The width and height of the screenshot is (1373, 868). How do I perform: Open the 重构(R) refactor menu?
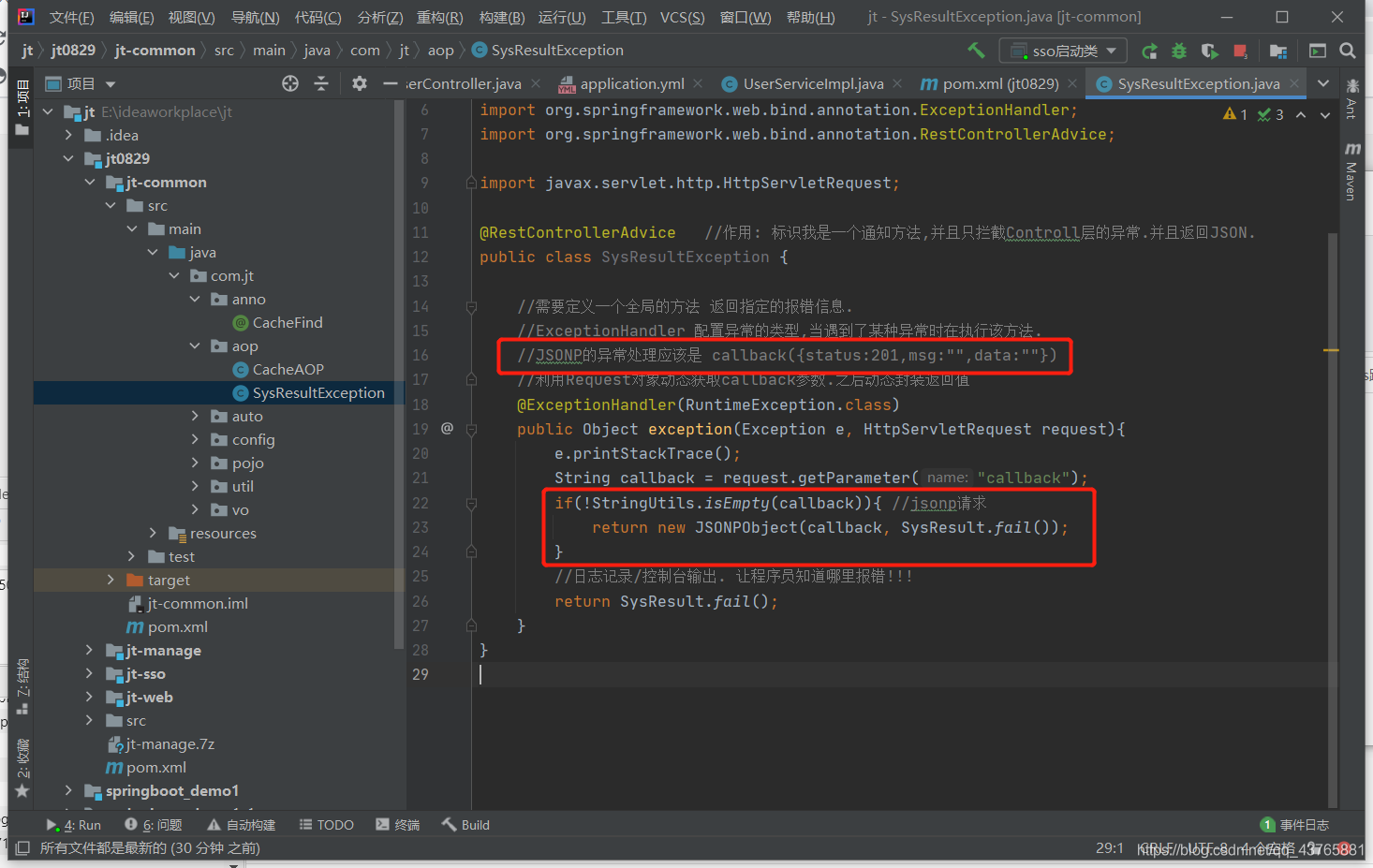(439, 17)
